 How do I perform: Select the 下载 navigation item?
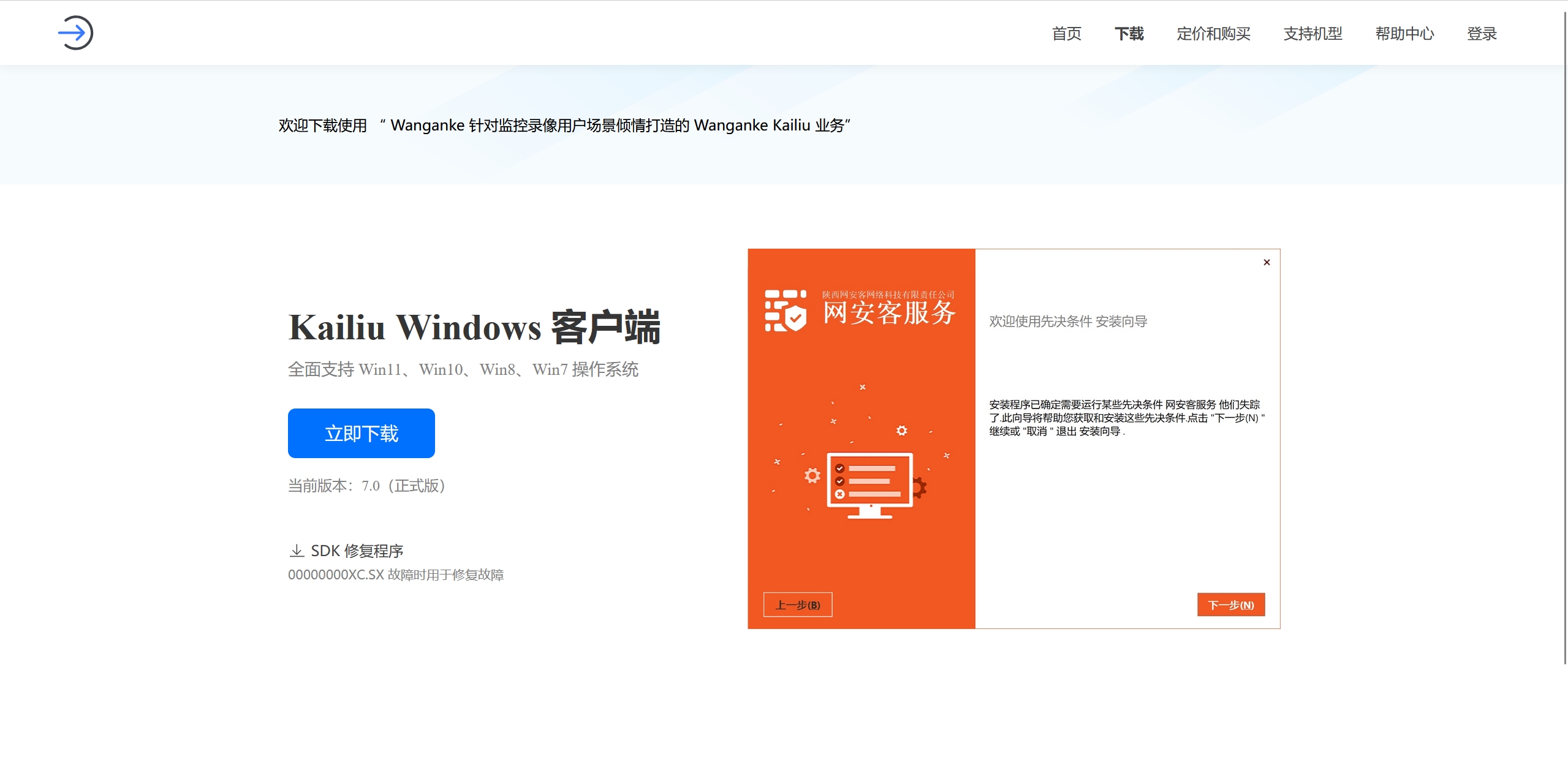1129,34
